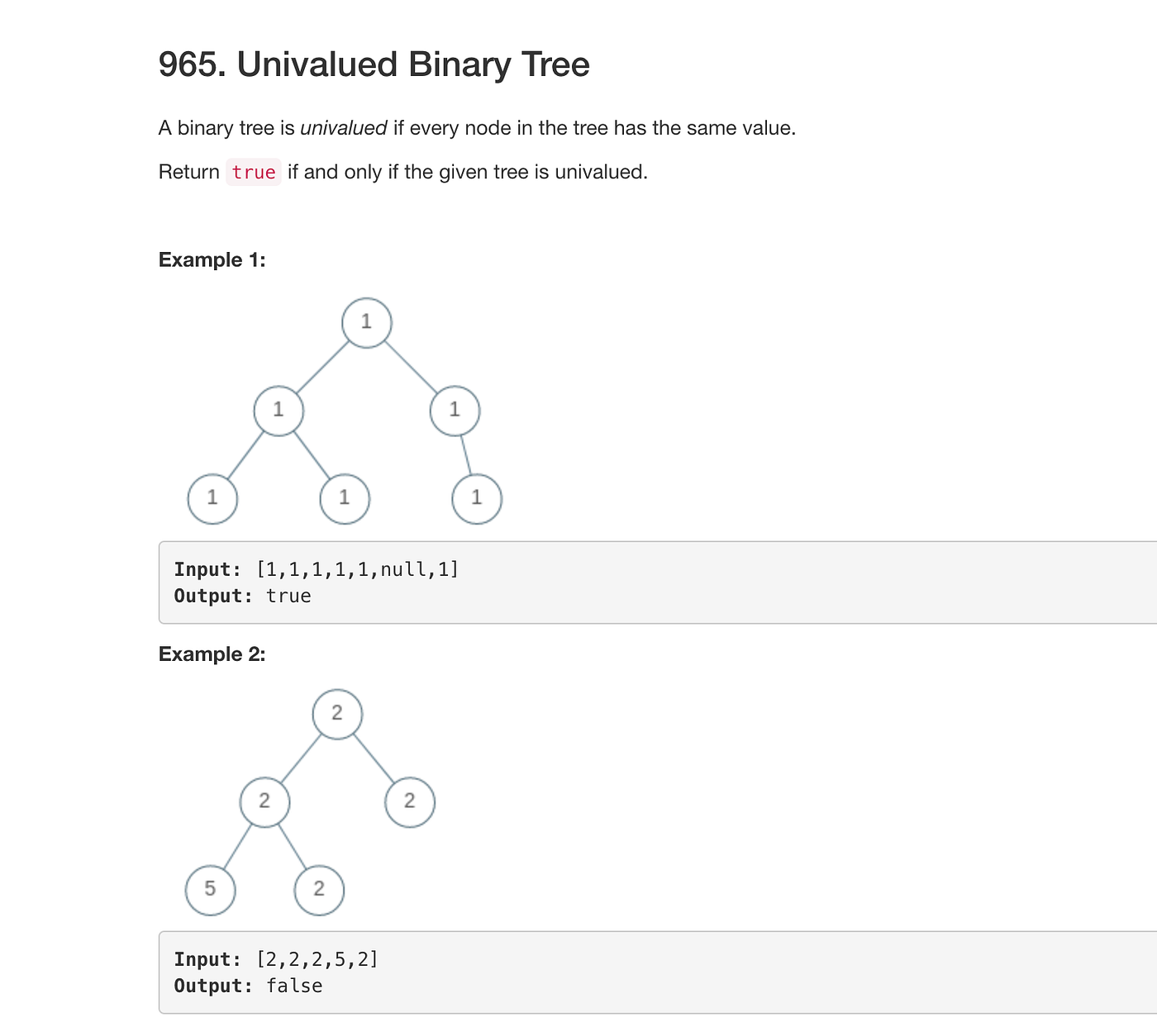1157x1036 pixels.
Task: Click the '965. Univalued Binary Tree' title
Action: tap(374, 64)
